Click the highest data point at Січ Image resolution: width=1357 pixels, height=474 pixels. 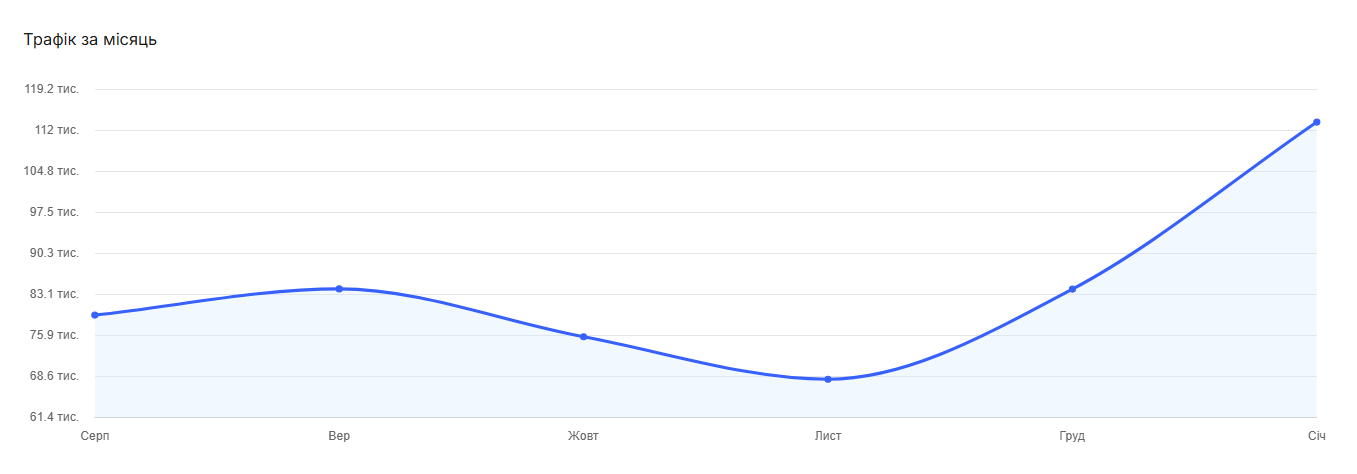pos(1316,122)
